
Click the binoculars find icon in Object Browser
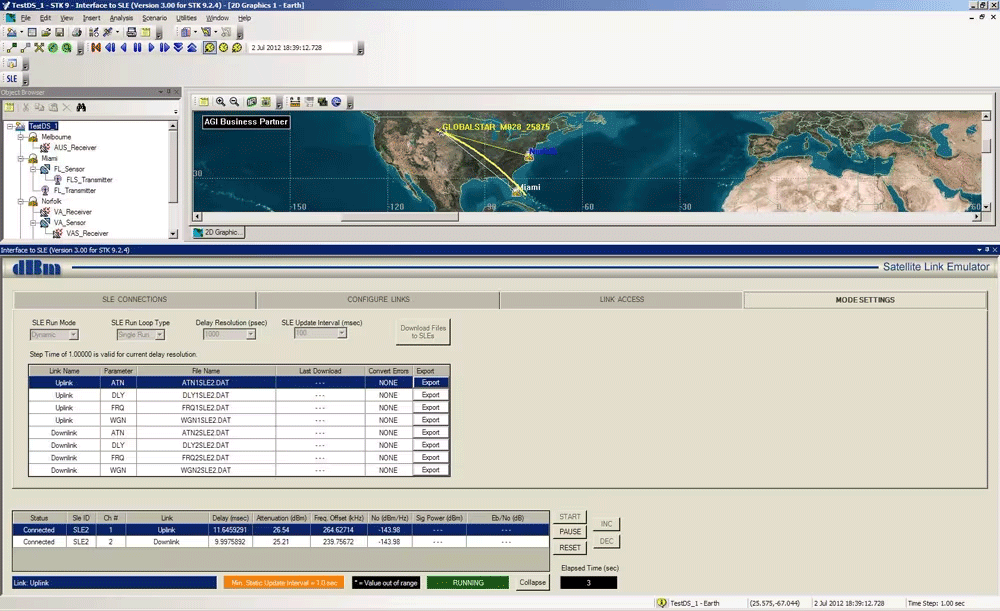pyautogui.click(x=81, y=107)
